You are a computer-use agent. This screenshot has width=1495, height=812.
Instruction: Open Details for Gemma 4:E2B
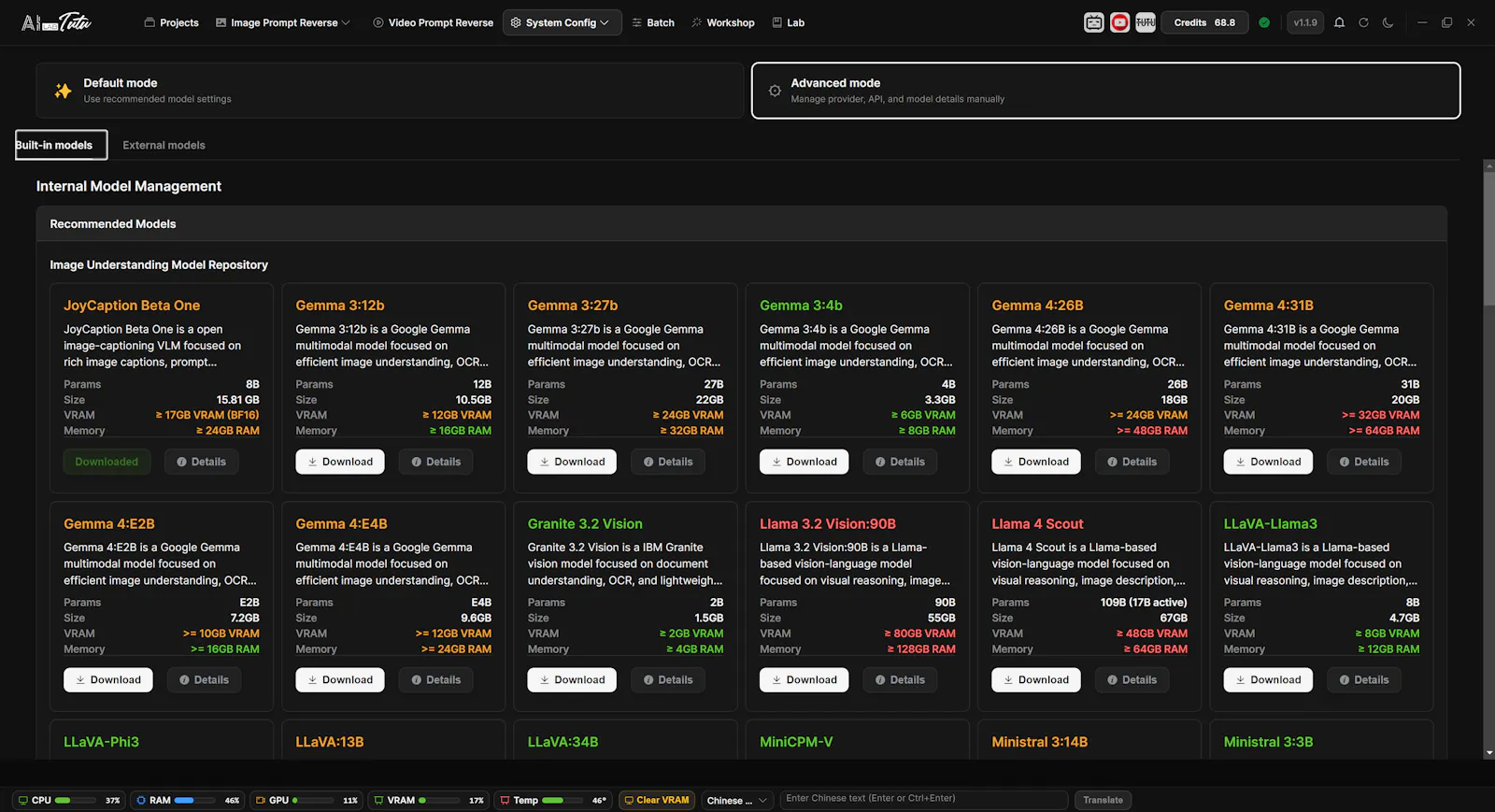tap(204, 680)
